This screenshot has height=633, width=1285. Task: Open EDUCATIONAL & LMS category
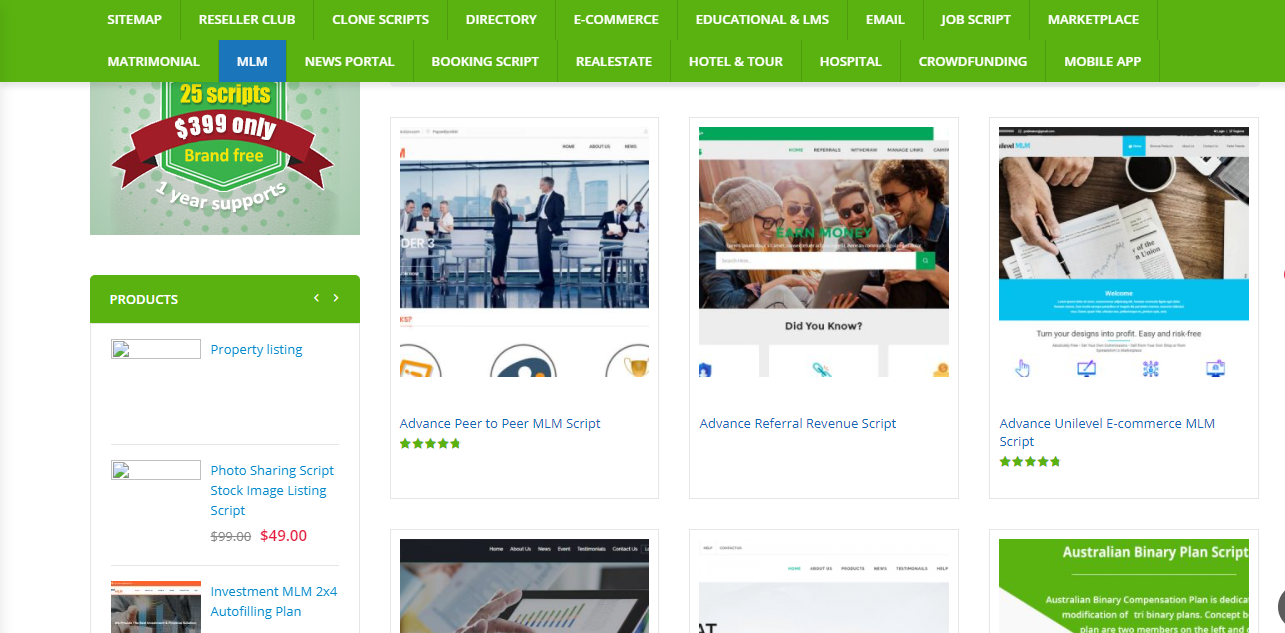(x=762, y=19)
